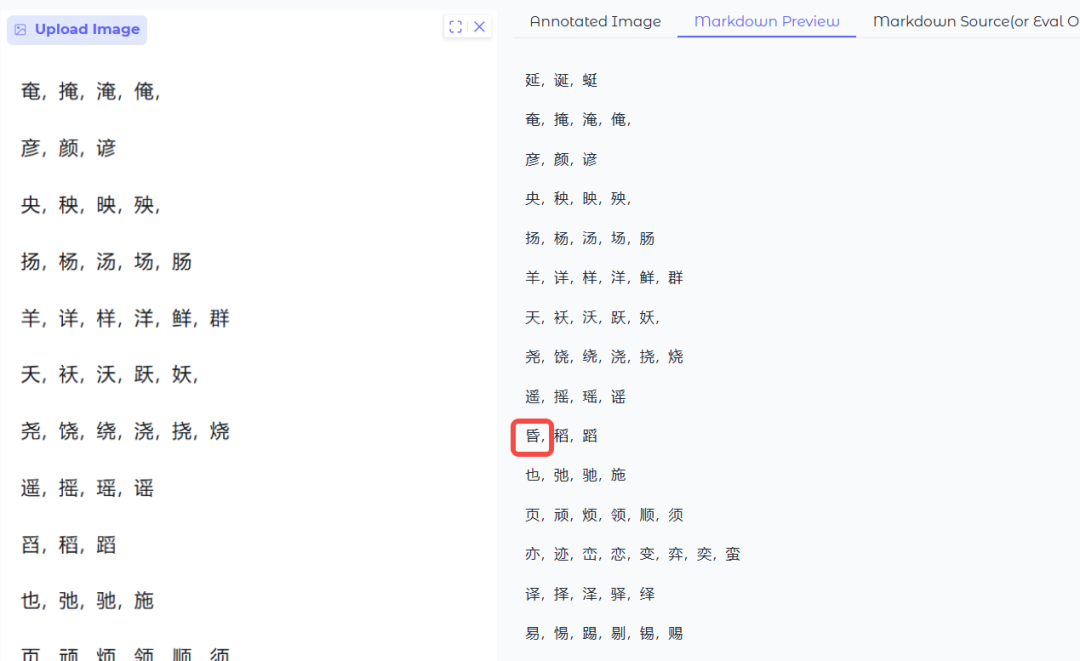Pick '页, 顽, 烦, 领, 顺, 须' in Markdown Preview
Image resolution: width=1080 pixels, height=661 pixels.
click(x=604, y=515)
